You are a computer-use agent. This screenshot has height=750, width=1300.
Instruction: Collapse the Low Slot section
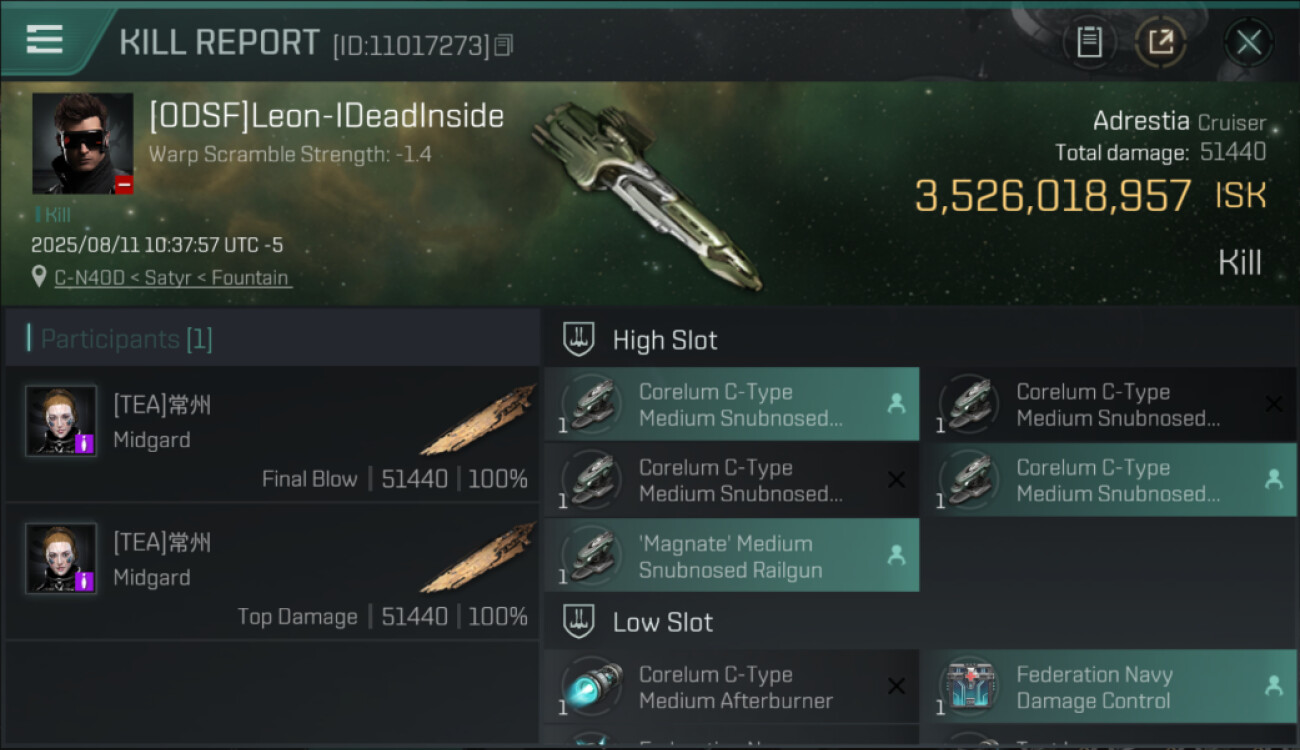click(x=579, y=622)
